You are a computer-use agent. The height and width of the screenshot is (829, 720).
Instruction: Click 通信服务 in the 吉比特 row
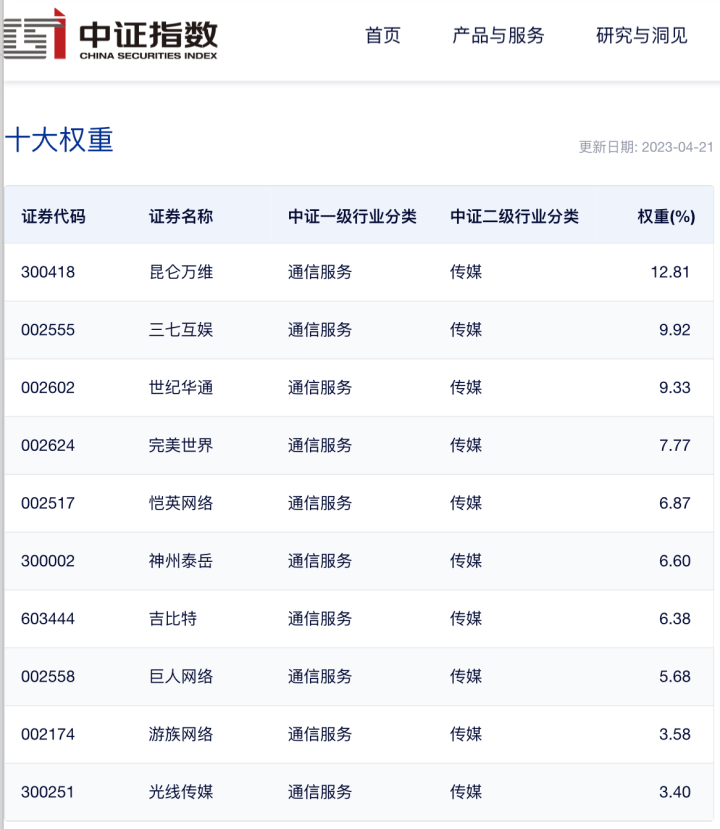(x=320, y=619)
